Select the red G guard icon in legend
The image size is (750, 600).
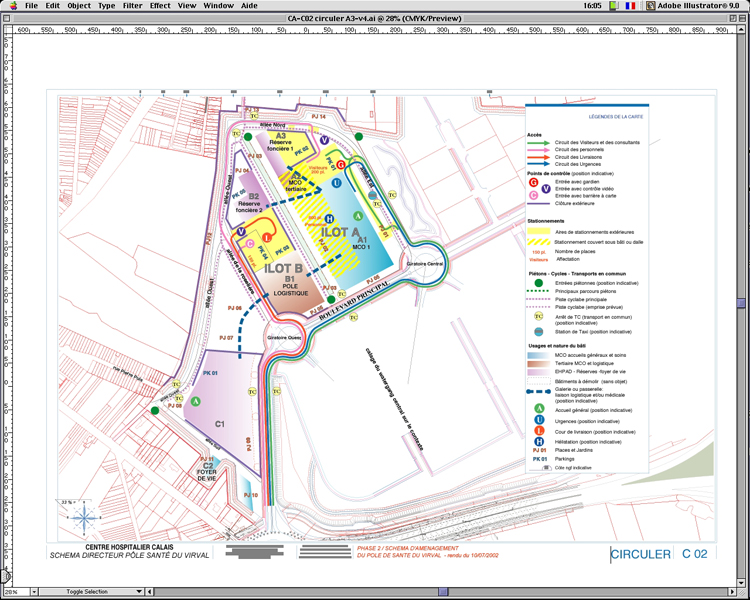pos(533,182)
